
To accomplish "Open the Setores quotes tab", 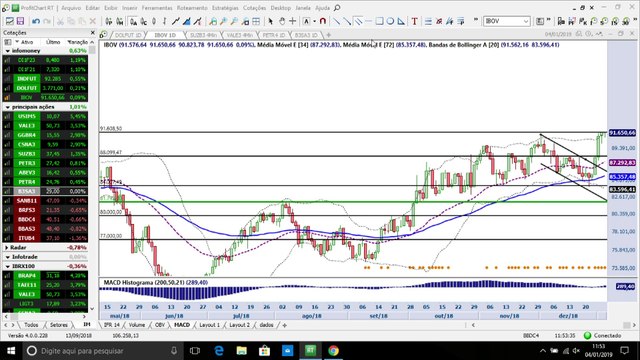I will click(x=59, y=325).
